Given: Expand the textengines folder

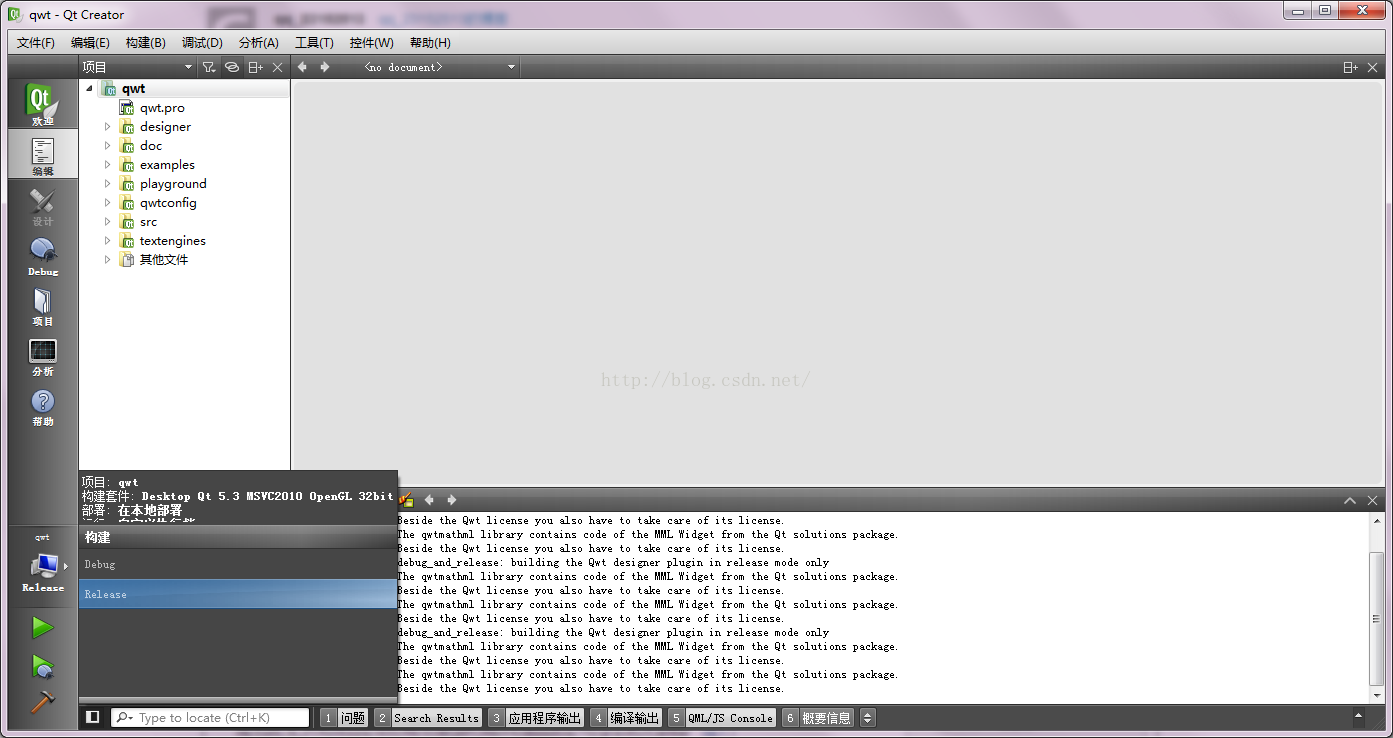Looking at the screenshot, I should (x=108, y=241).
